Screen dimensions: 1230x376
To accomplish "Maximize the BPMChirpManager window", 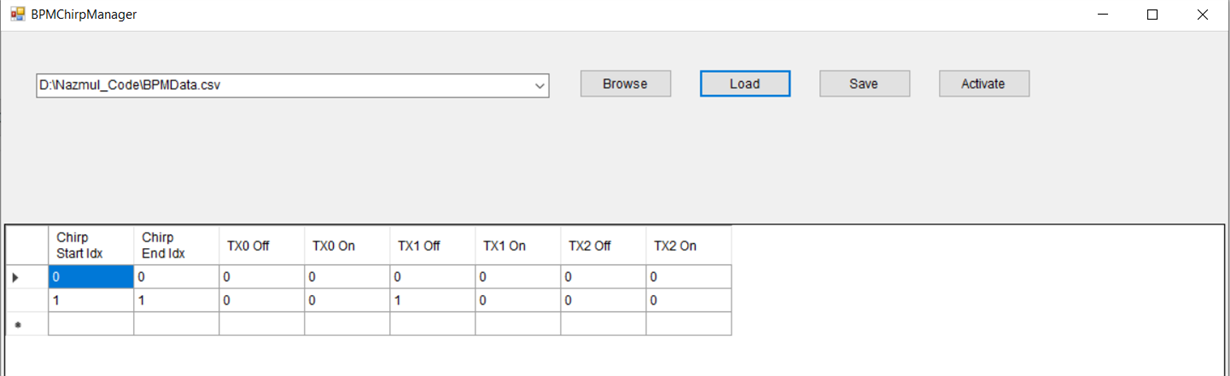I will tap(1152, 15).
